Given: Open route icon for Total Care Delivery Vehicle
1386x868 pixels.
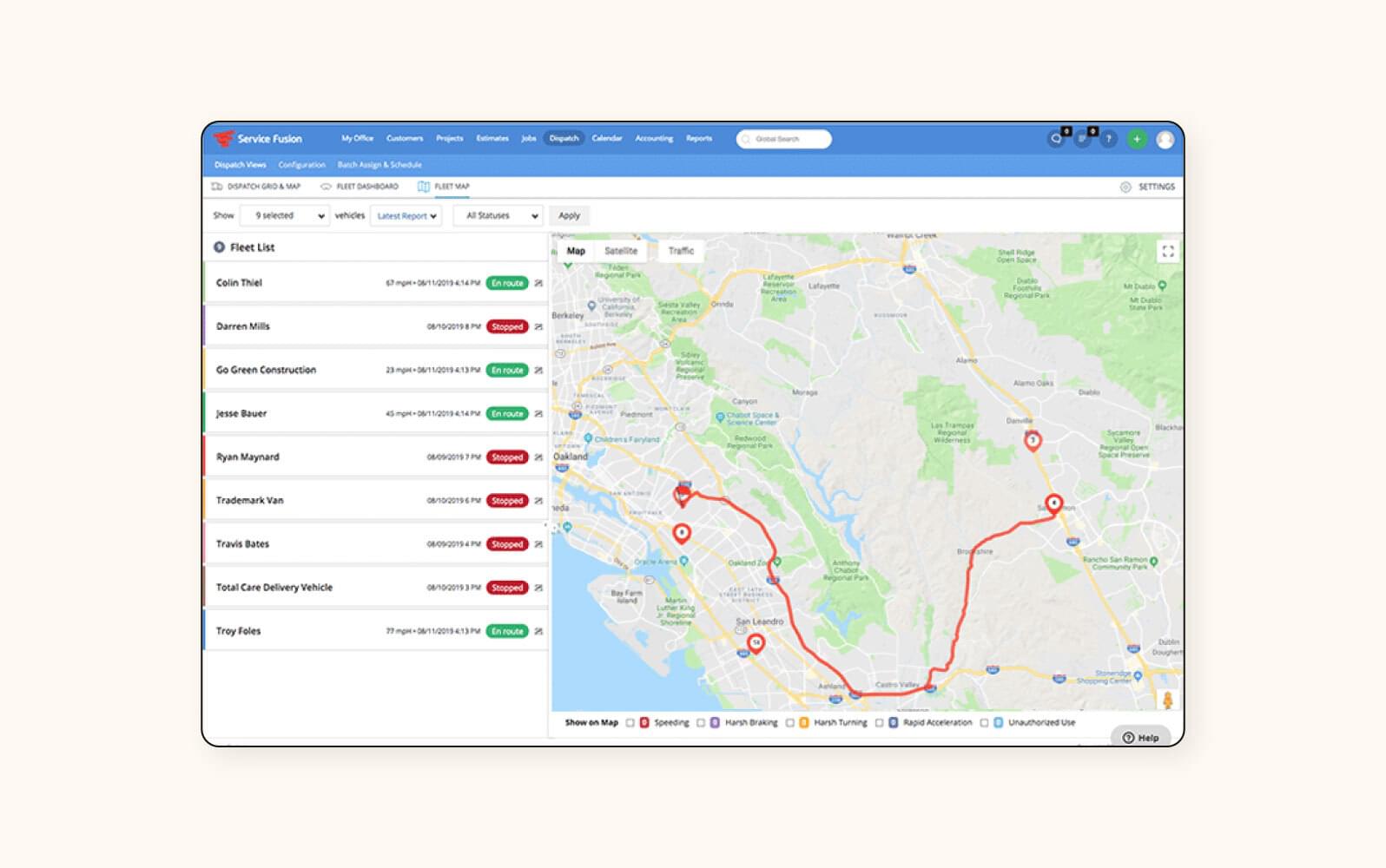Looking at the screenshot, I should coord(538,588).
